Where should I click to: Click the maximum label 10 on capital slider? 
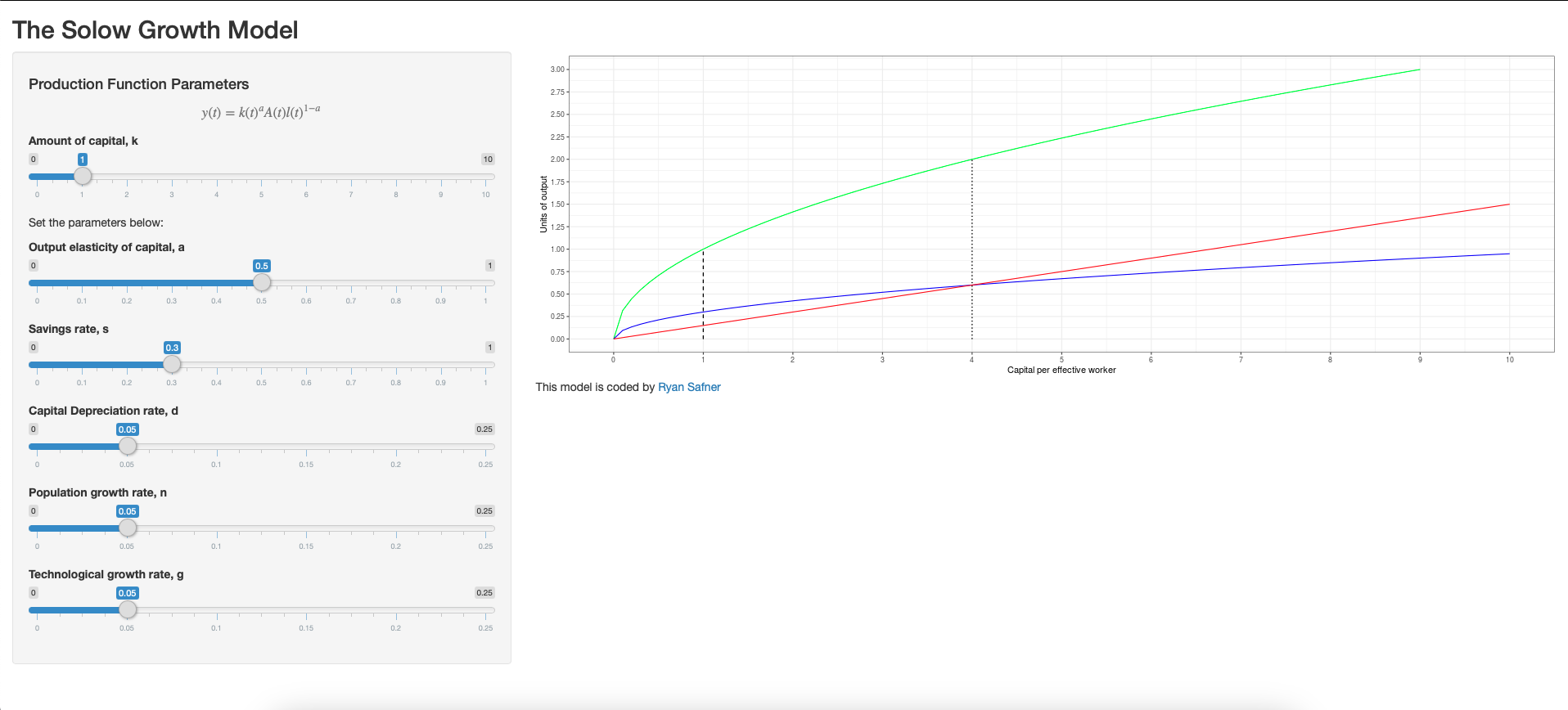pos(488,160)
